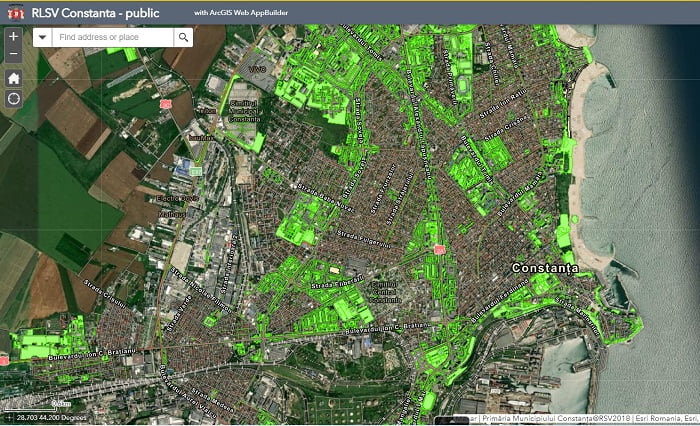The image size is (700, 426).
Task: Open the Primăria Municipiului Constanța attribution text
Action: click(556, 419)
